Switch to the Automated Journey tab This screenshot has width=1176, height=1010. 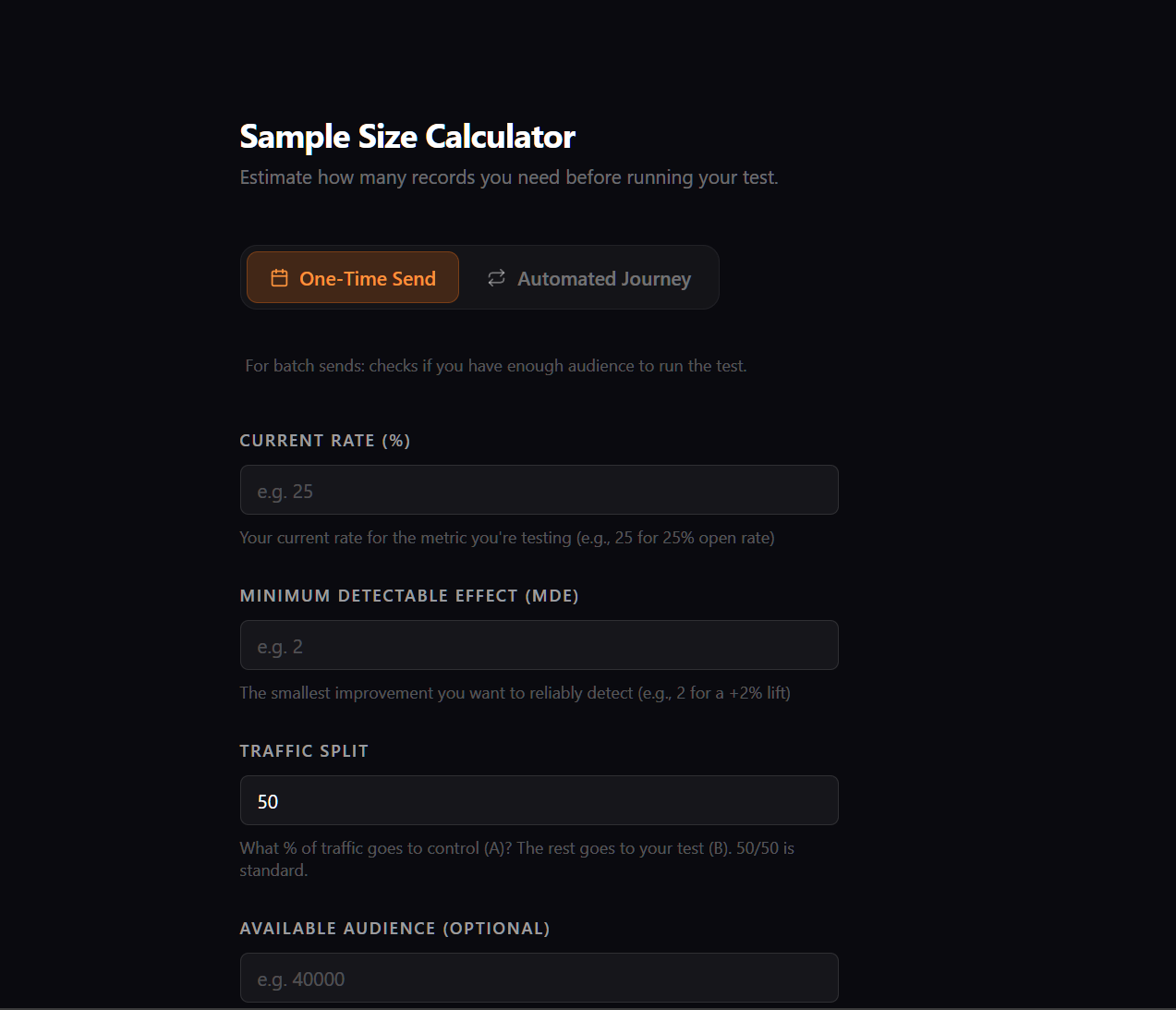(589, 278)
